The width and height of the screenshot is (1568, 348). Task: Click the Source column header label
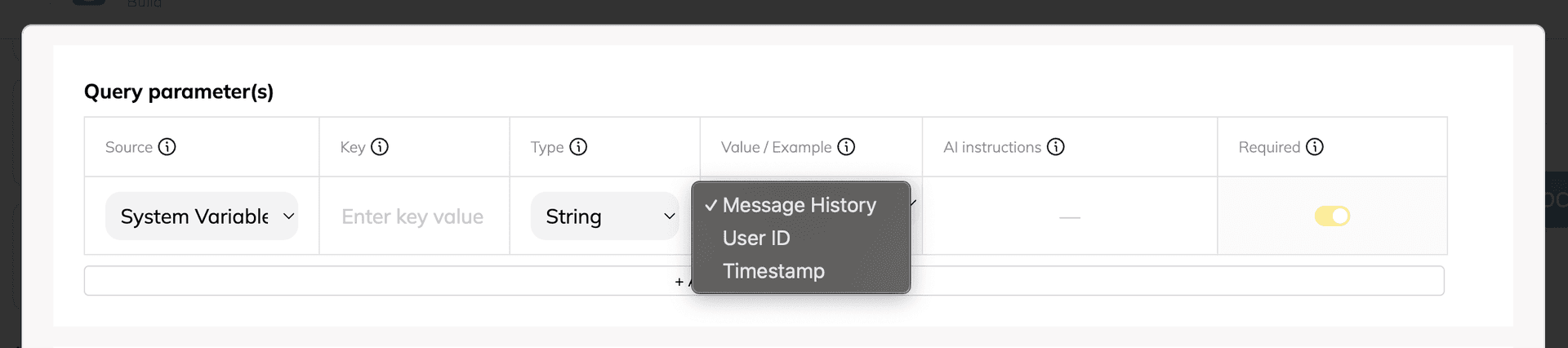click(x=129, y=147)
